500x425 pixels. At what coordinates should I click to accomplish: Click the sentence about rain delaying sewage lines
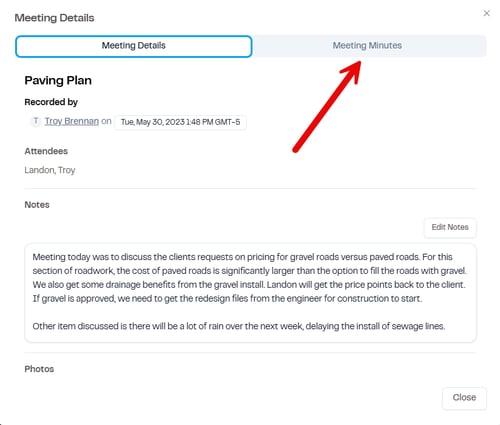(x=239, y=326)
